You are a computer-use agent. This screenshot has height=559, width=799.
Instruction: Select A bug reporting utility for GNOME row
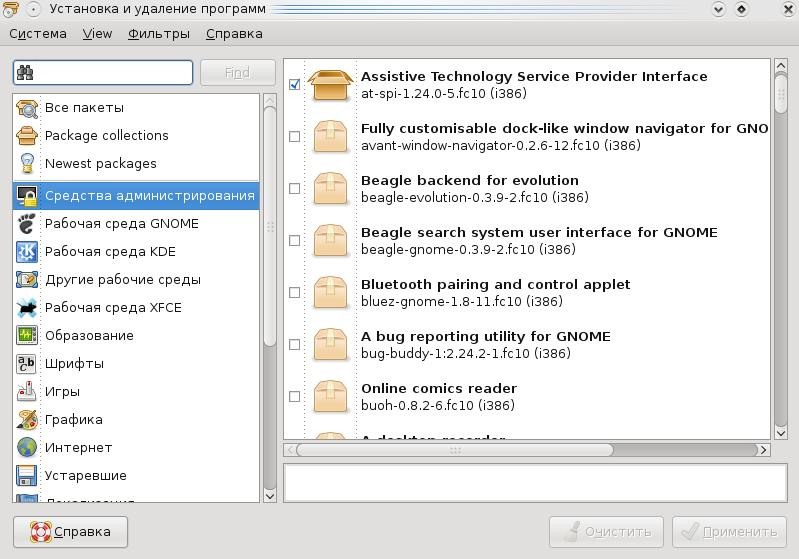click(527, 344)
